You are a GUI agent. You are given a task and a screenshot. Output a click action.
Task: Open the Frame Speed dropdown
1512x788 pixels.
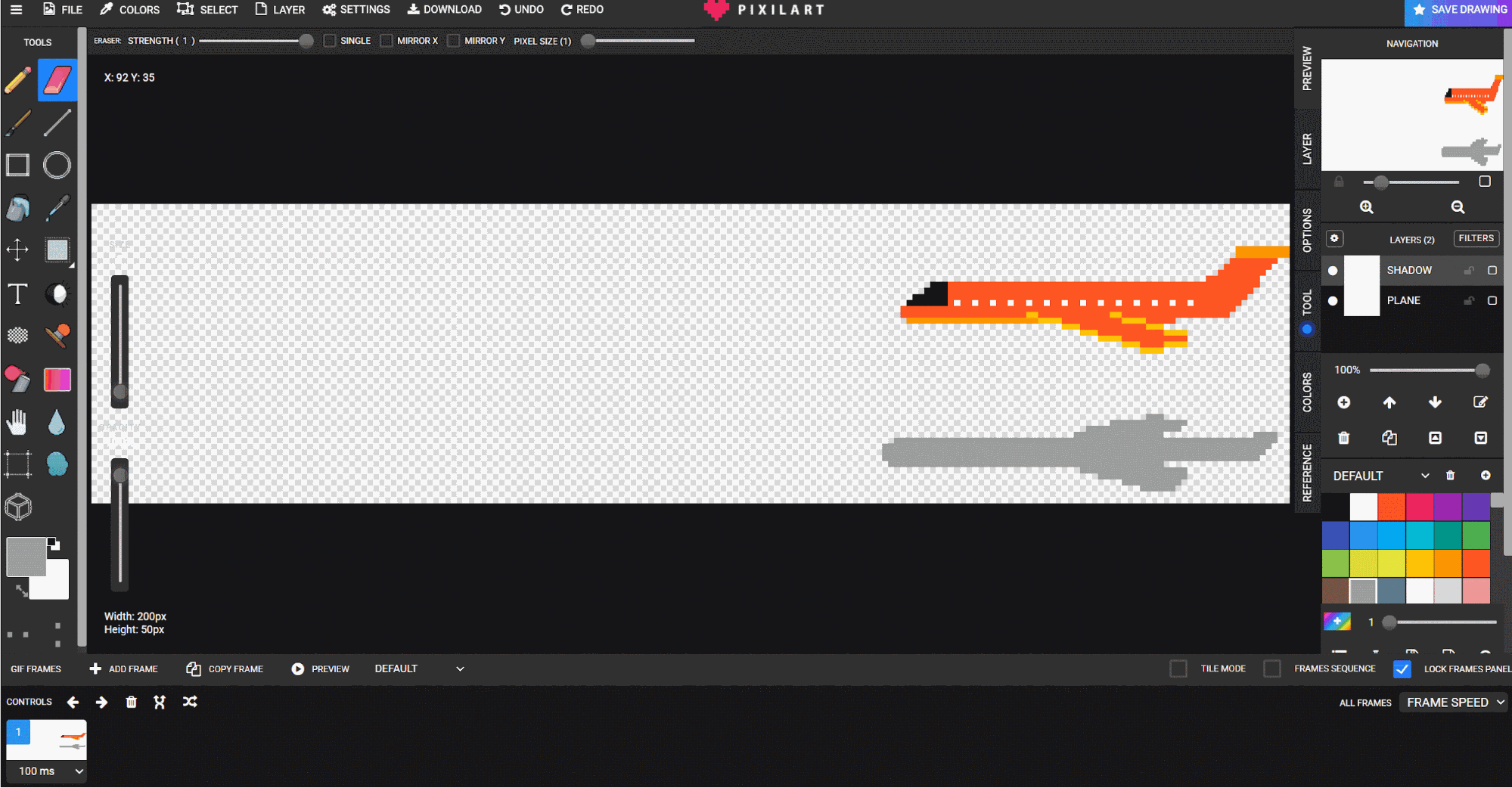pos(1454,703)
